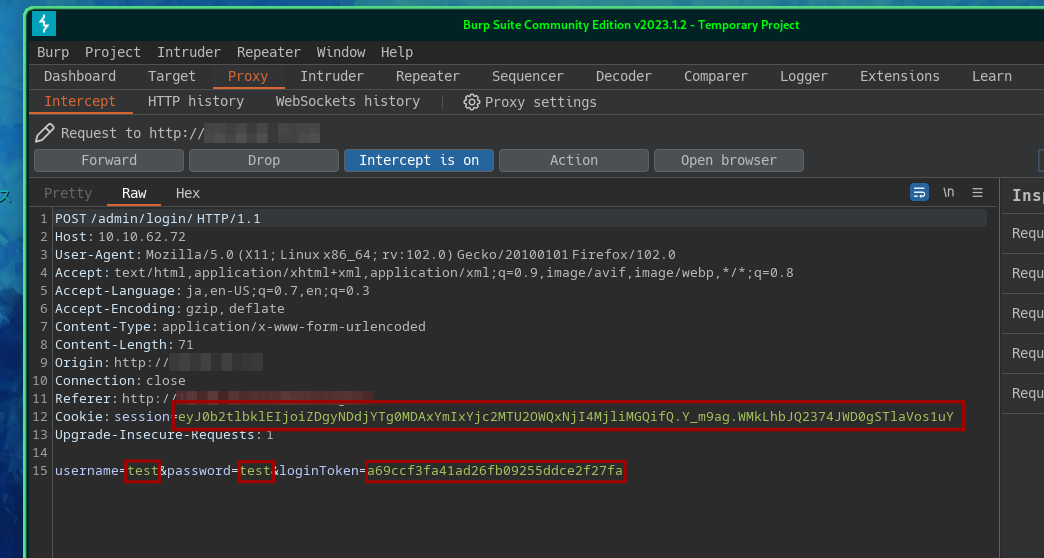Screen dimensions: 1044x558
Task: Click the Proxy settings gear icon
Action: (471, 102)
